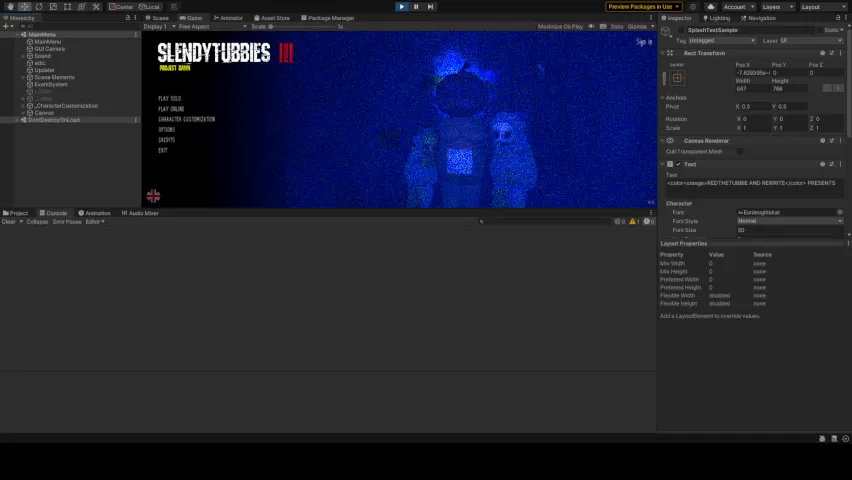The image size is (852, 480).
Task: Select the Rect tool
Action: tap(67, 7)
